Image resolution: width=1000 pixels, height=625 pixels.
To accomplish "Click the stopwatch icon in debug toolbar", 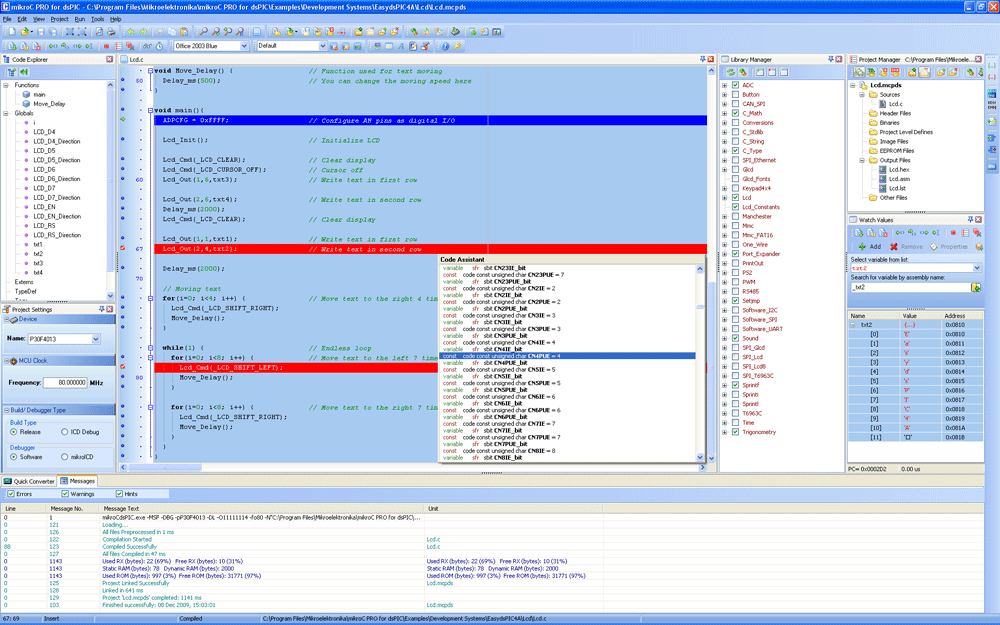I will click(x=159, y=46).
